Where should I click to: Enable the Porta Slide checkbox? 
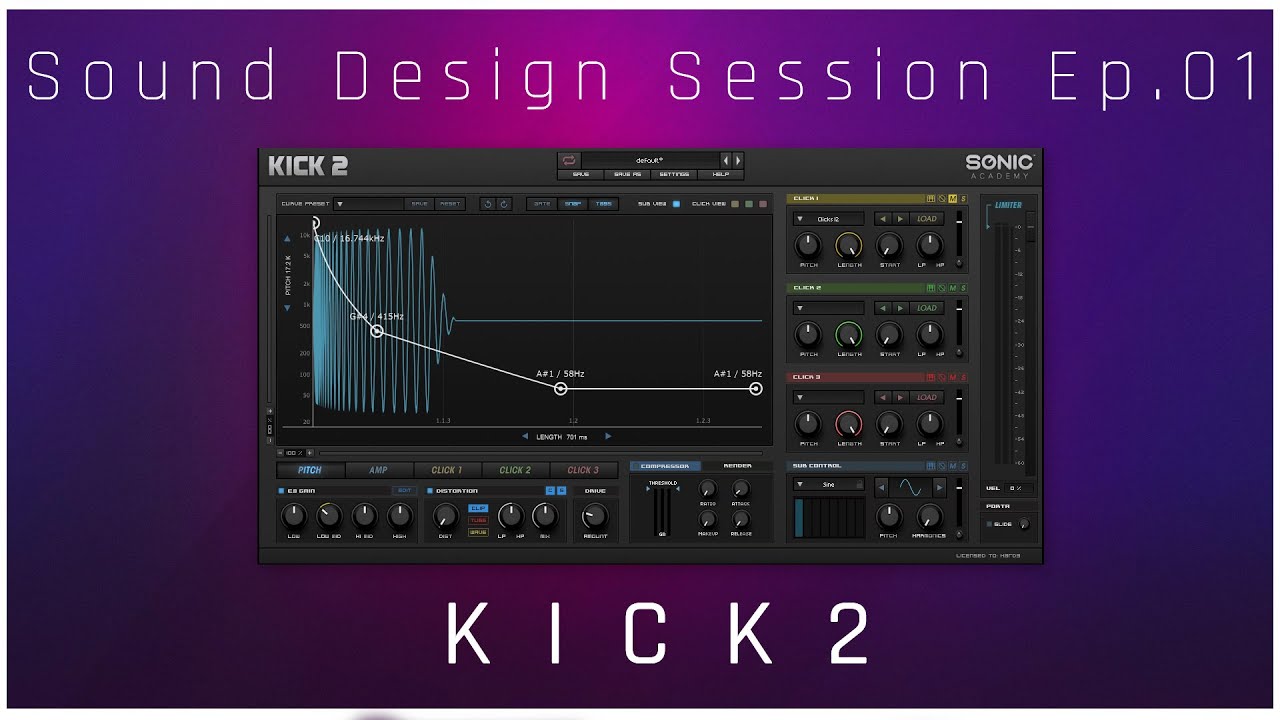point(990,524)
